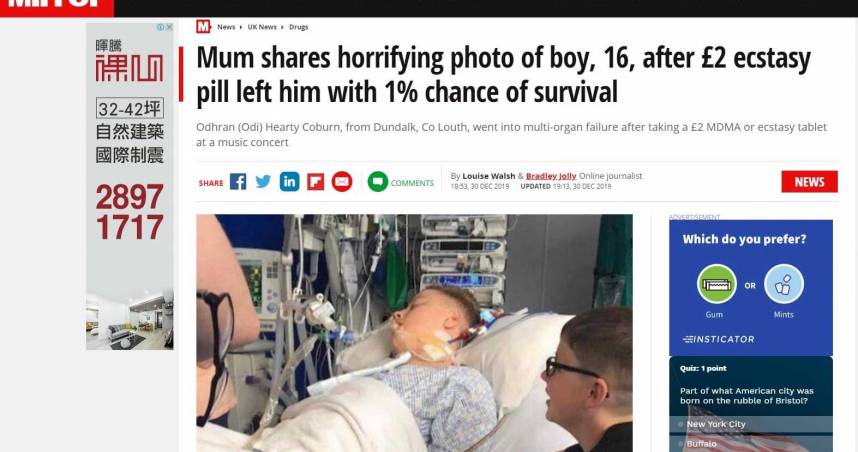This screenshot has height=452, width=858.
Task: Choose the Mints option in poll
Action: click(784, 284)
